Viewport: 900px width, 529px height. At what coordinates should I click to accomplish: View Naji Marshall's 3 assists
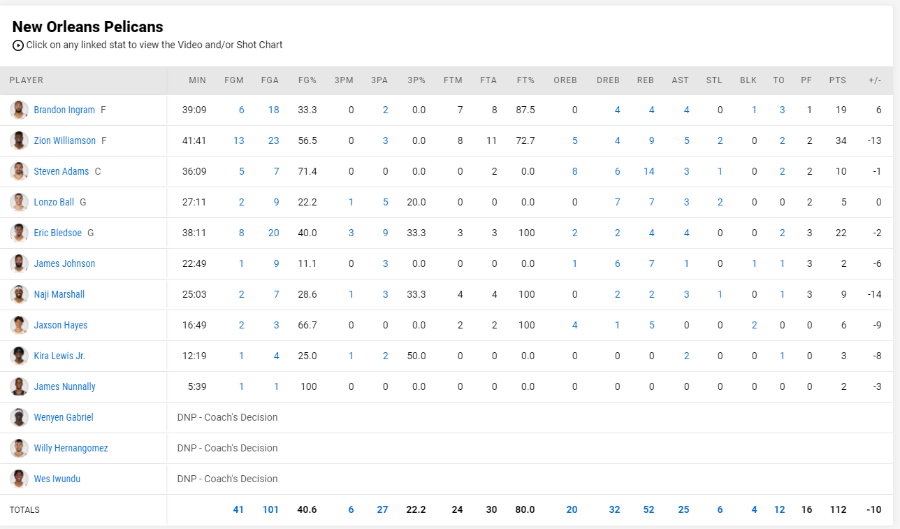click(x=686, y=294)
